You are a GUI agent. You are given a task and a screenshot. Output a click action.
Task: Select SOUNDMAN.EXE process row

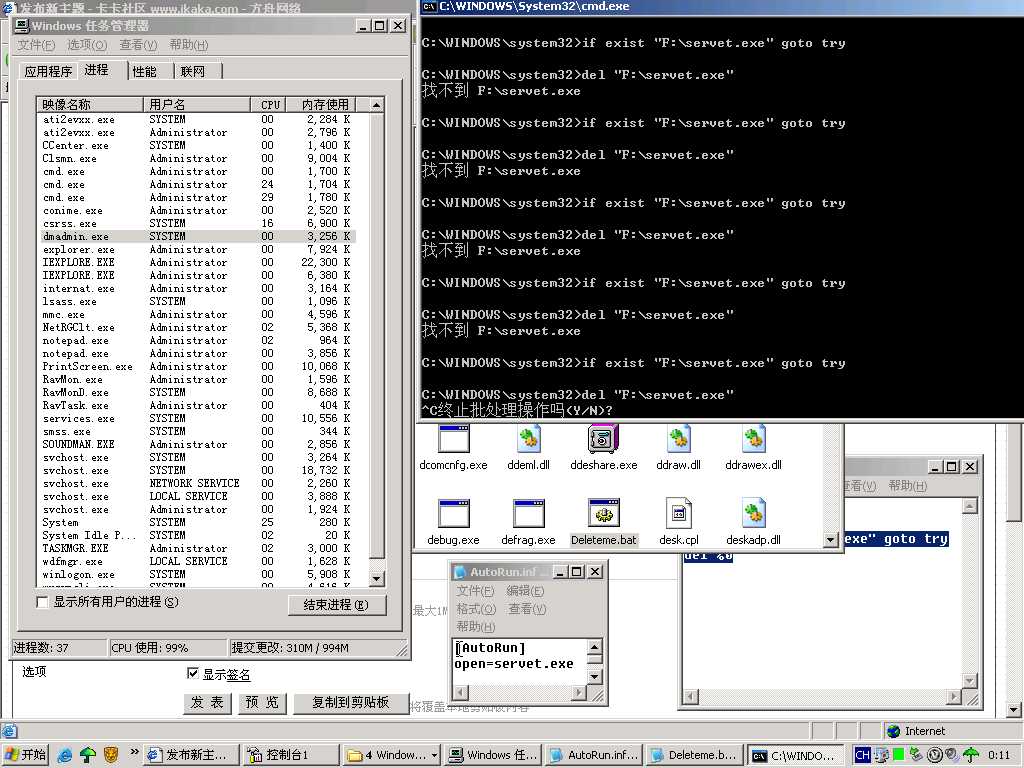click(197, 444)
